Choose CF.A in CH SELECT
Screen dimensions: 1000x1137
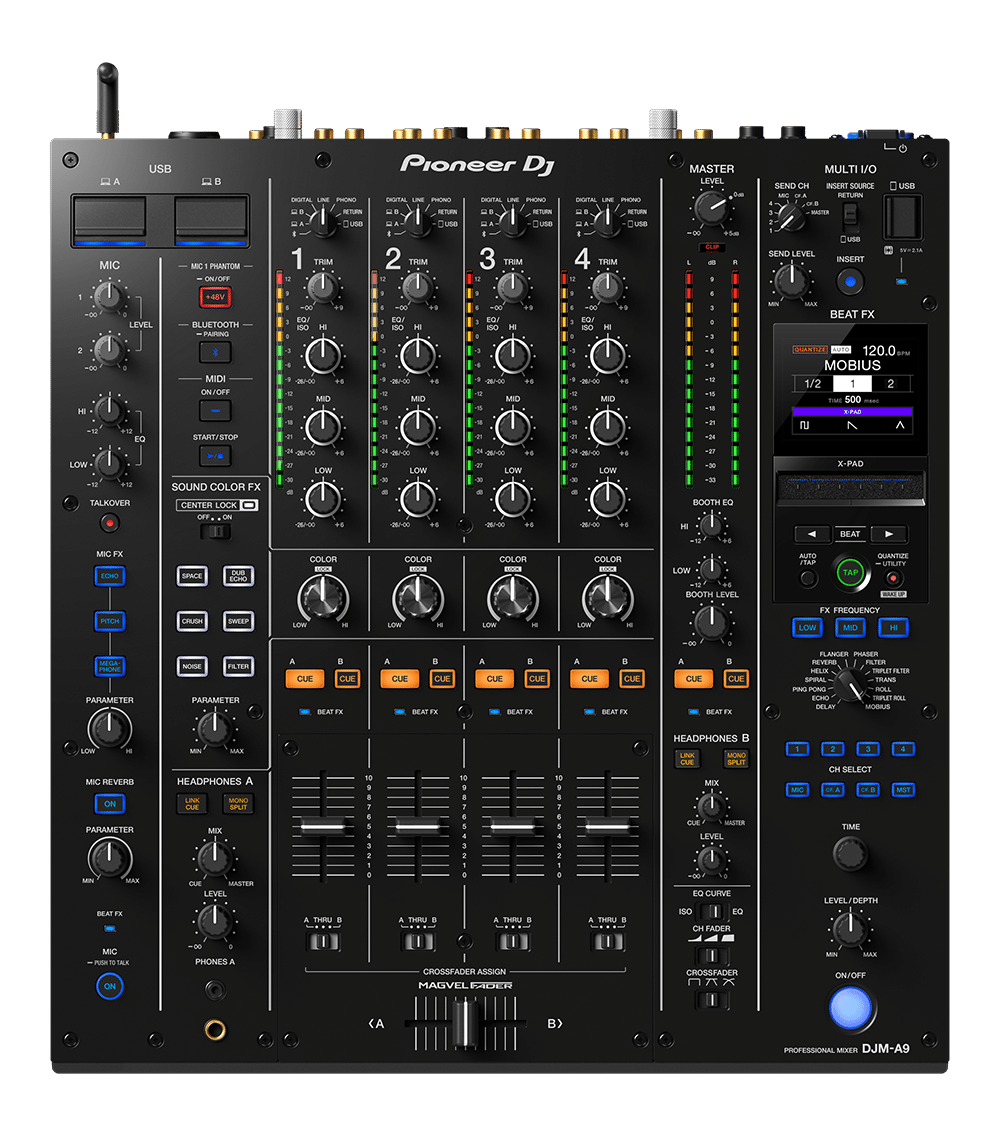832,790
